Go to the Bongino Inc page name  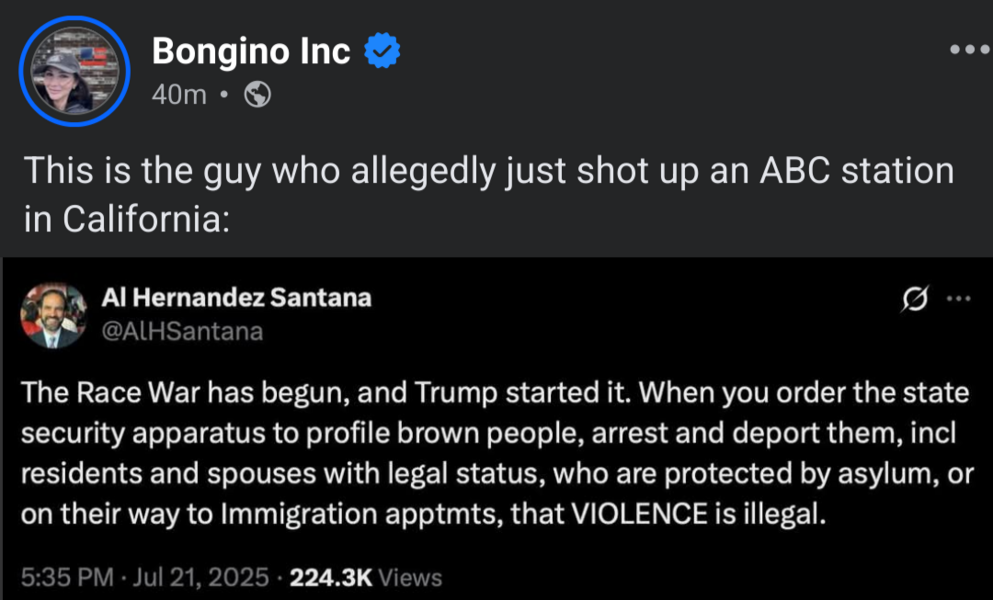251,51
